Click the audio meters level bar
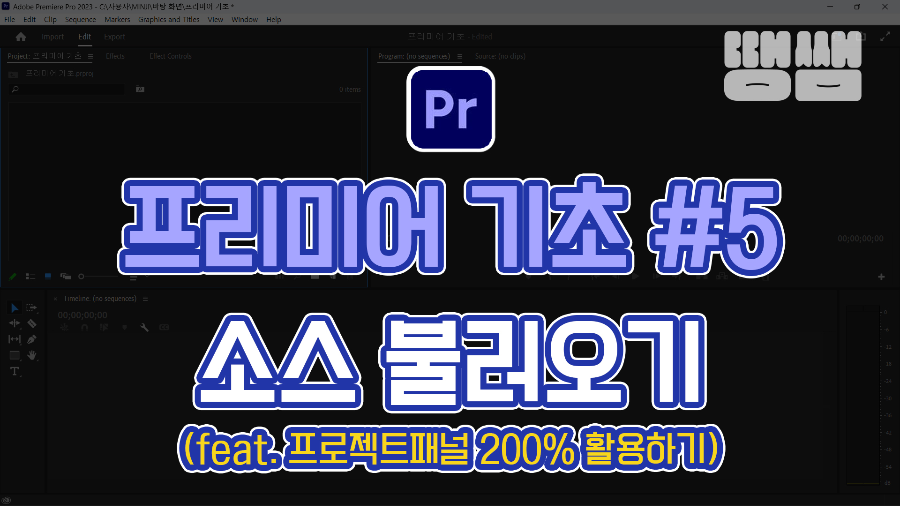The width and height of the screenshot is (900, 506). pyautogui.click(x=863, y=396)
